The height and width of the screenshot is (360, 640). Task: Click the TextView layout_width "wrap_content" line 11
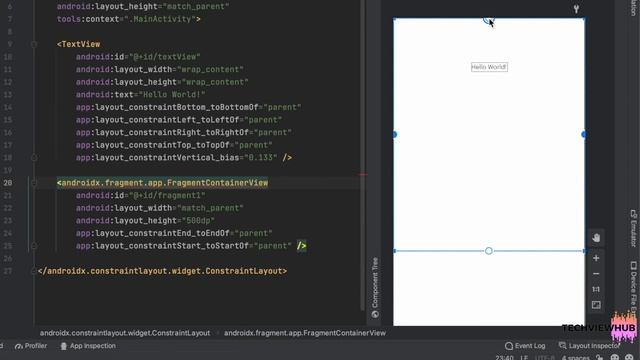tap(160, 69)
